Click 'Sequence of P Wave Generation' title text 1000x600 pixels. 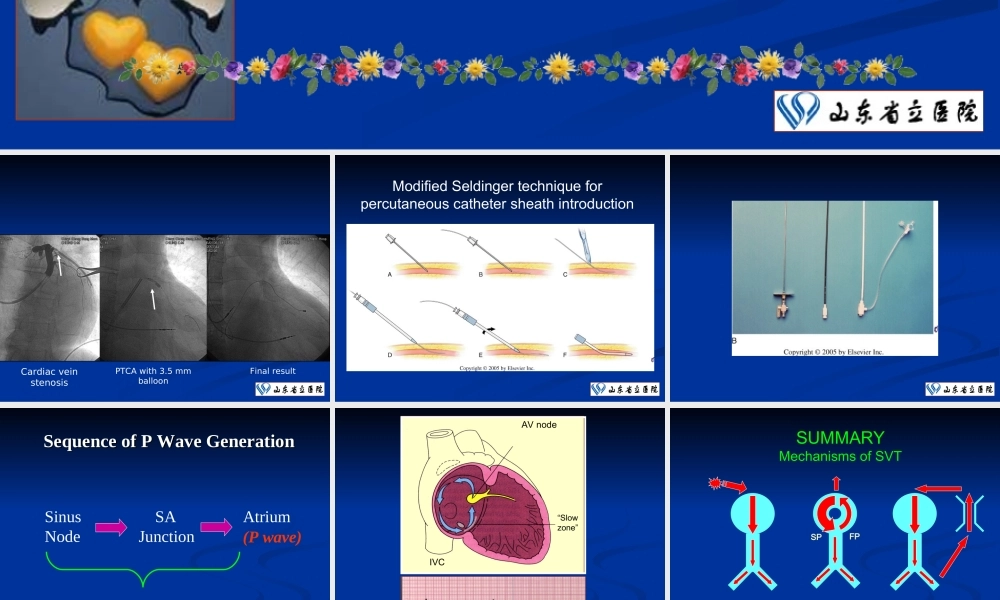(169, 441)
